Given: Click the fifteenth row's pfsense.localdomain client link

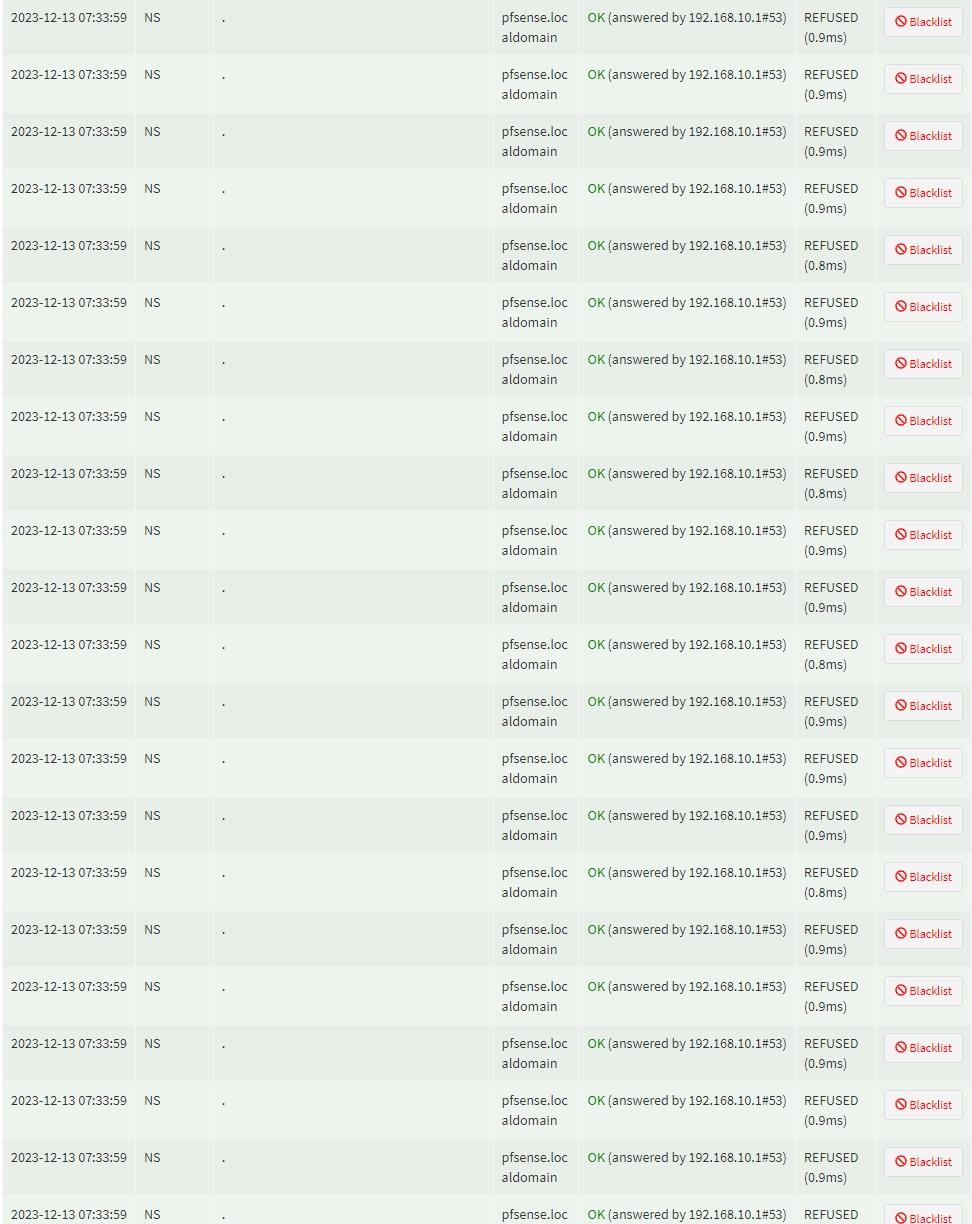Looking at the screenshot, I should pyautogui.click(x=534, y=825).
